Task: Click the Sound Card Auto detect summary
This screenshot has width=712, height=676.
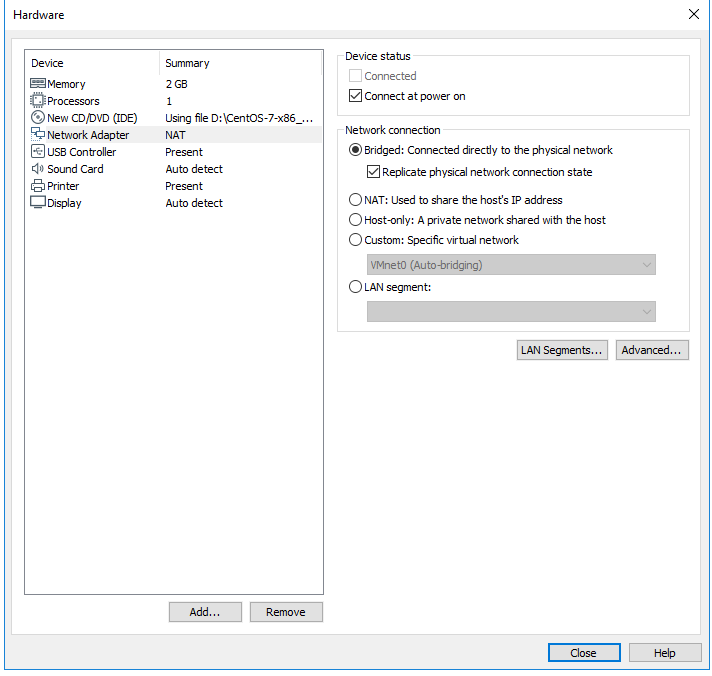Action: (194, 169)
